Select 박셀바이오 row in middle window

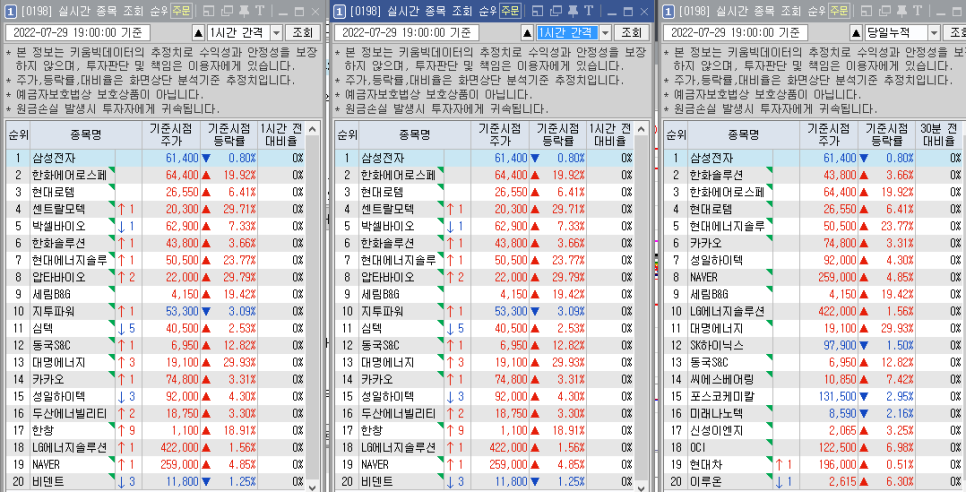pyautogui.click(x=485, y=226)
